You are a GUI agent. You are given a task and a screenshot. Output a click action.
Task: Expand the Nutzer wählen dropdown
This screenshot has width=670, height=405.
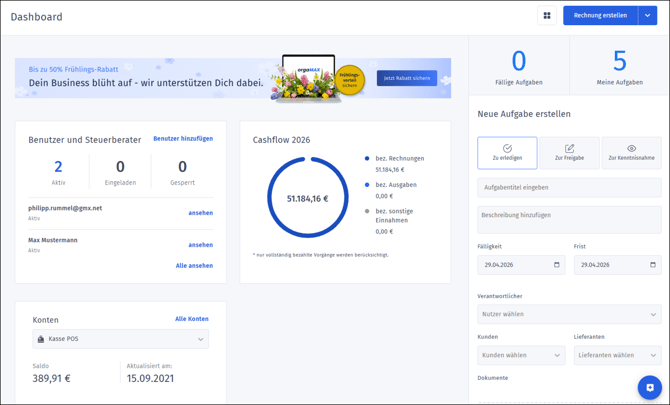pyautogui.click(x=569, y=314)
